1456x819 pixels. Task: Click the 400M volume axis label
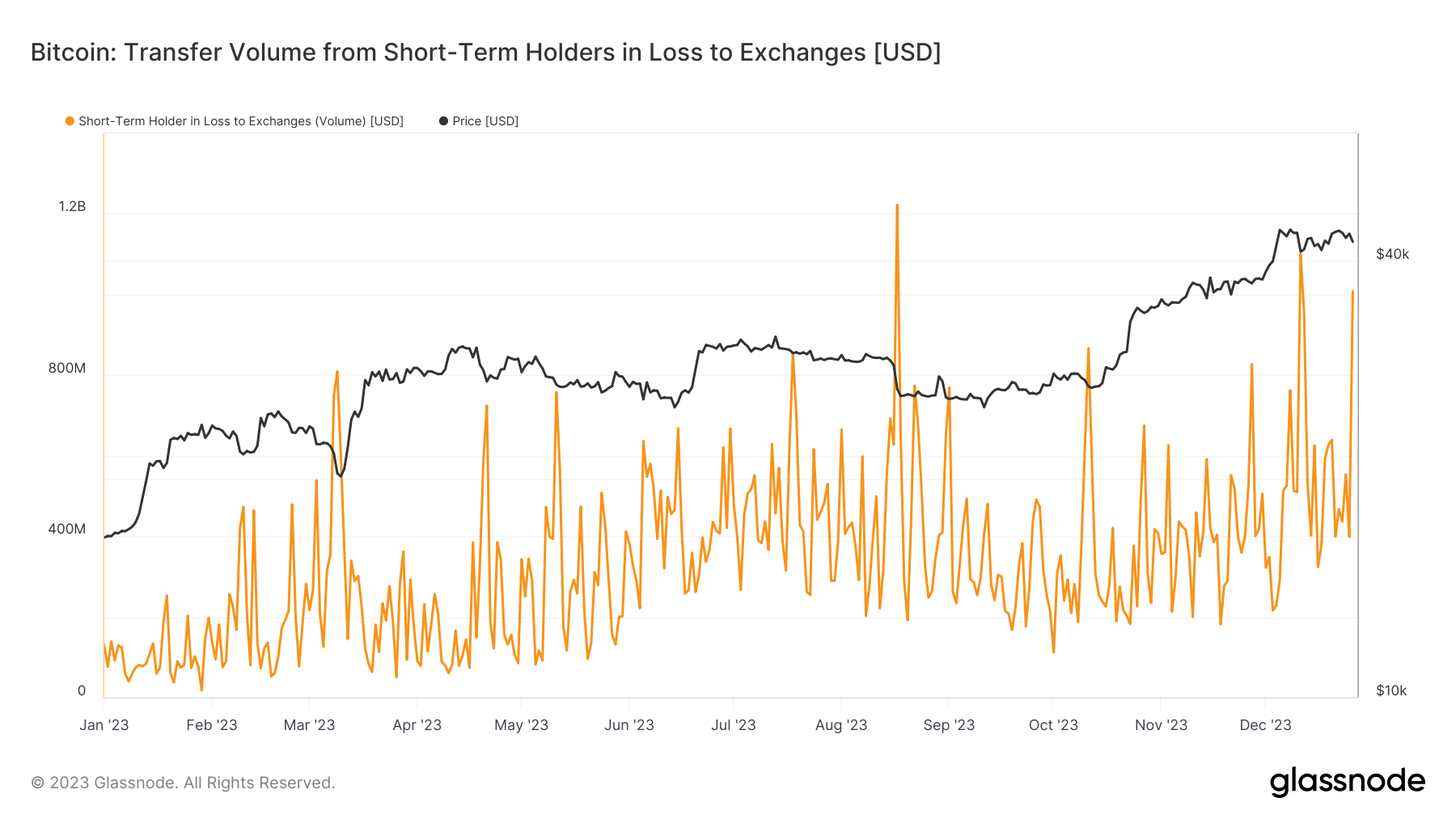point(66,530)
